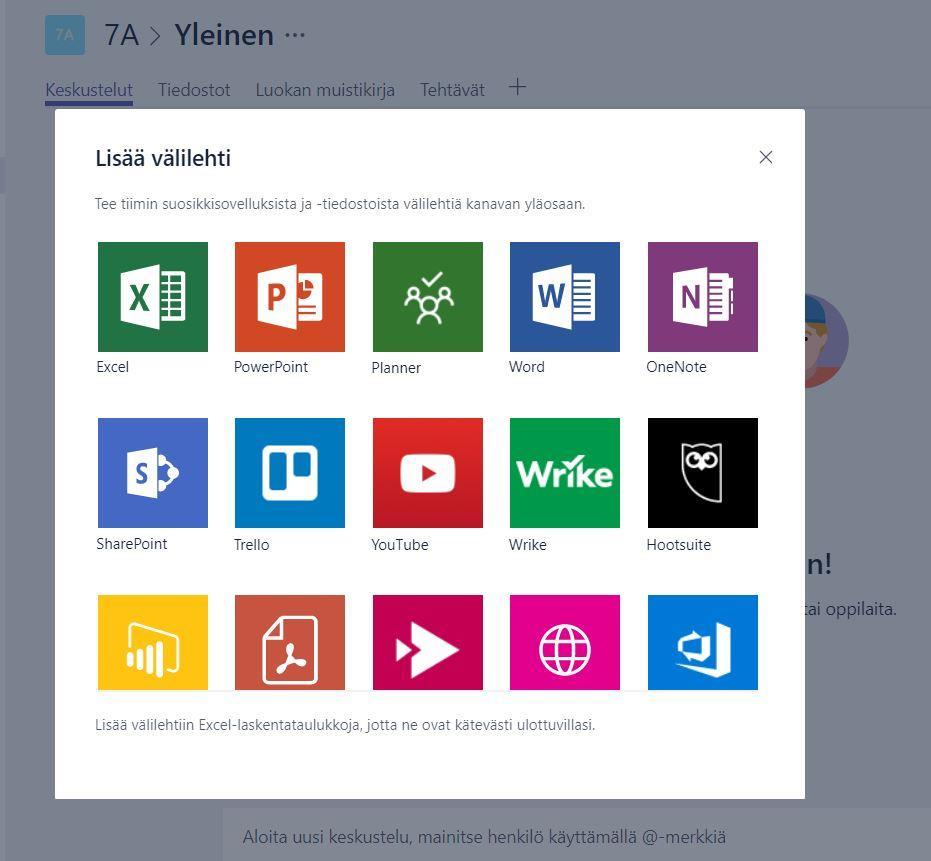Click the Planner label text
931x861 pixels.
point(396,368)
